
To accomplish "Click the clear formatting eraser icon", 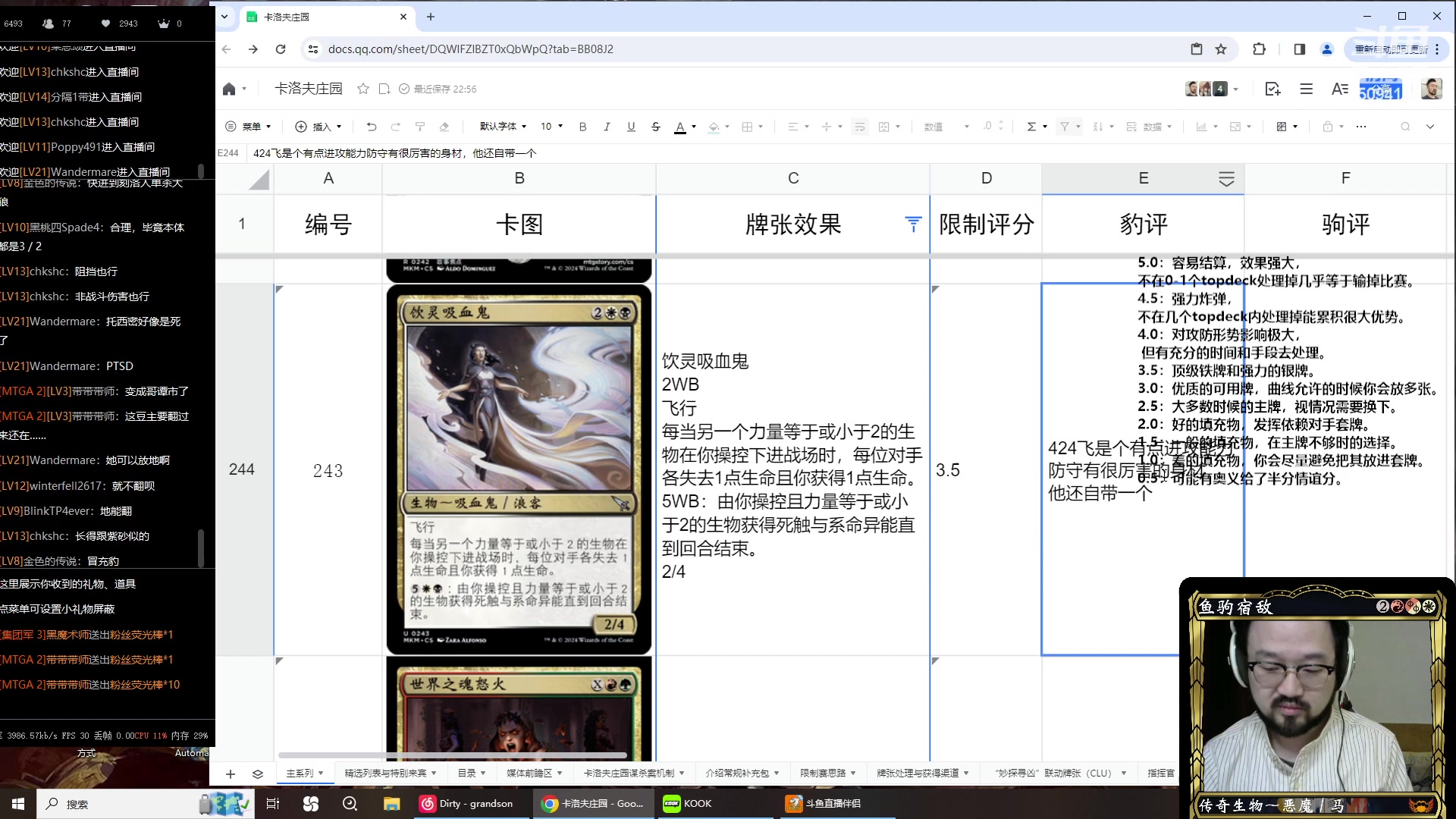I will (444, 127).
